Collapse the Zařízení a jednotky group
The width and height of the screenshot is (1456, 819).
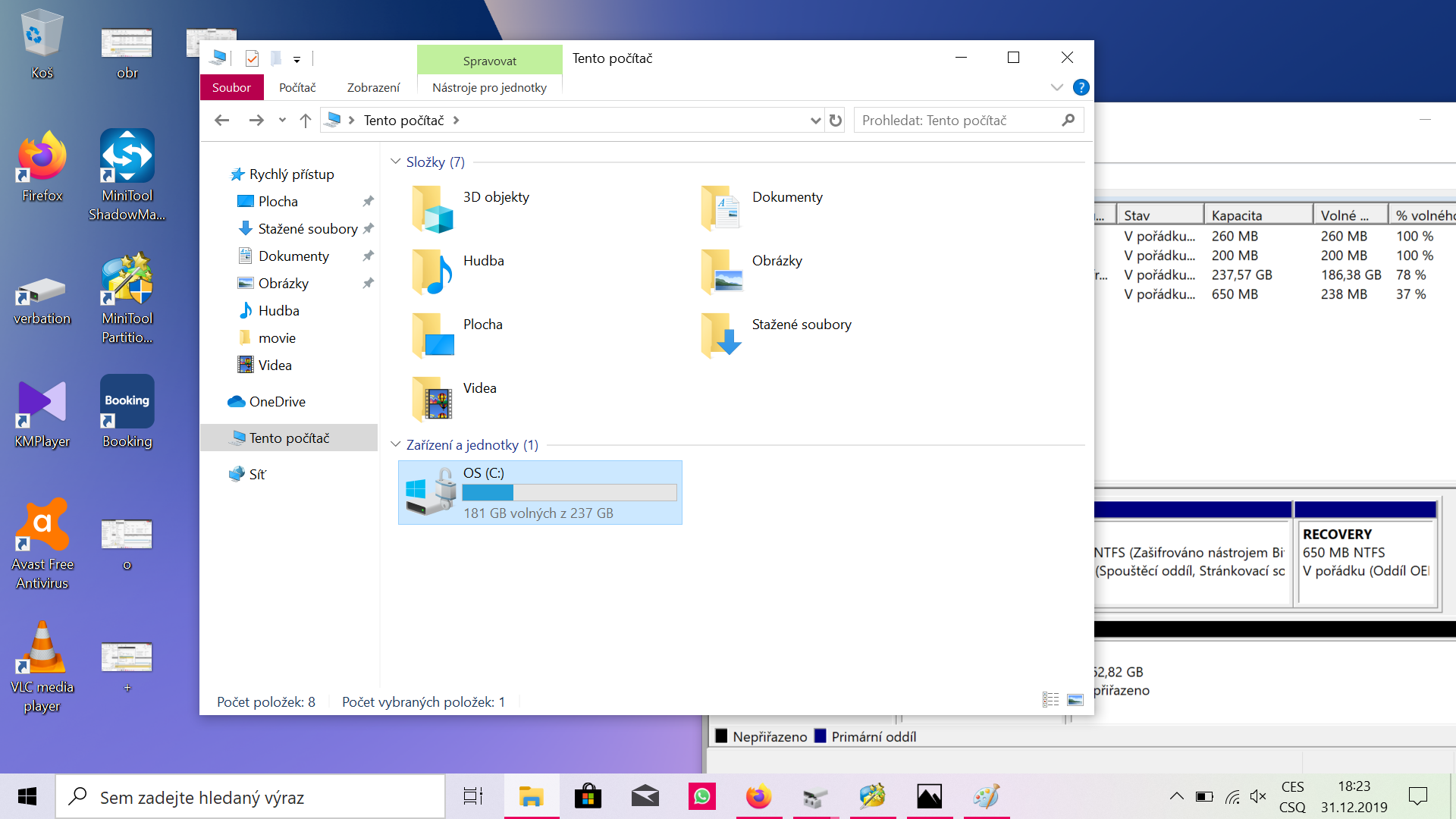coord(395,444)
